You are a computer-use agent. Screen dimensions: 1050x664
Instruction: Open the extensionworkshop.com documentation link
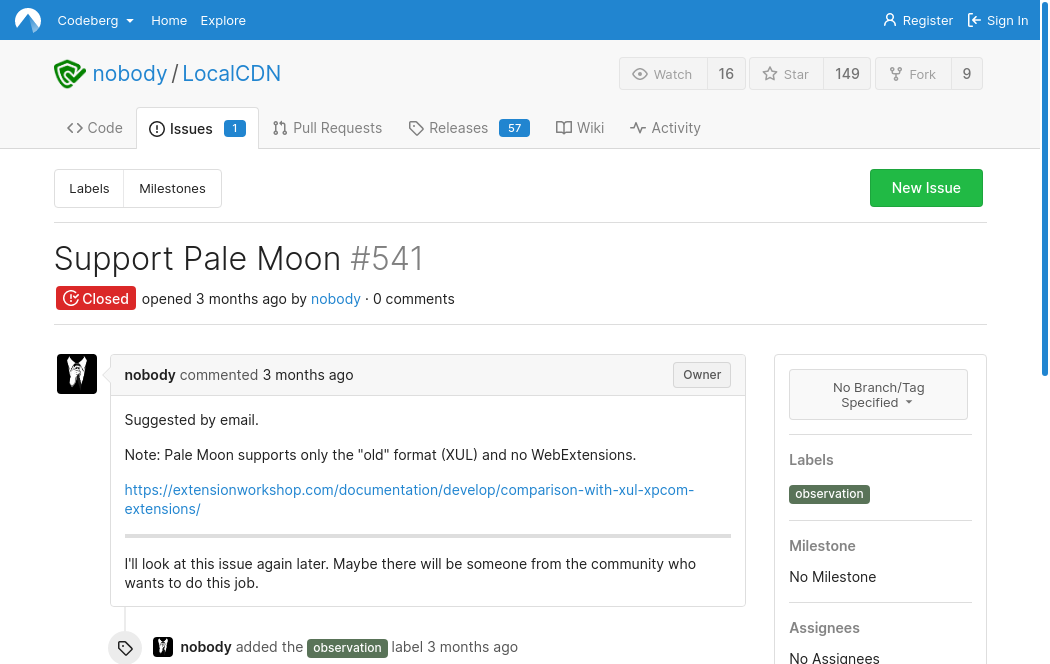coord(409,499)
